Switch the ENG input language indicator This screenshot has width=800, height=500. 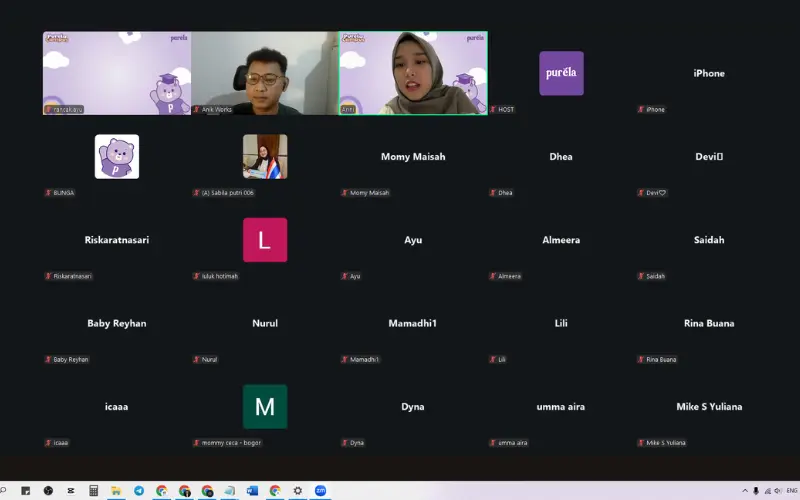[792, 491]
